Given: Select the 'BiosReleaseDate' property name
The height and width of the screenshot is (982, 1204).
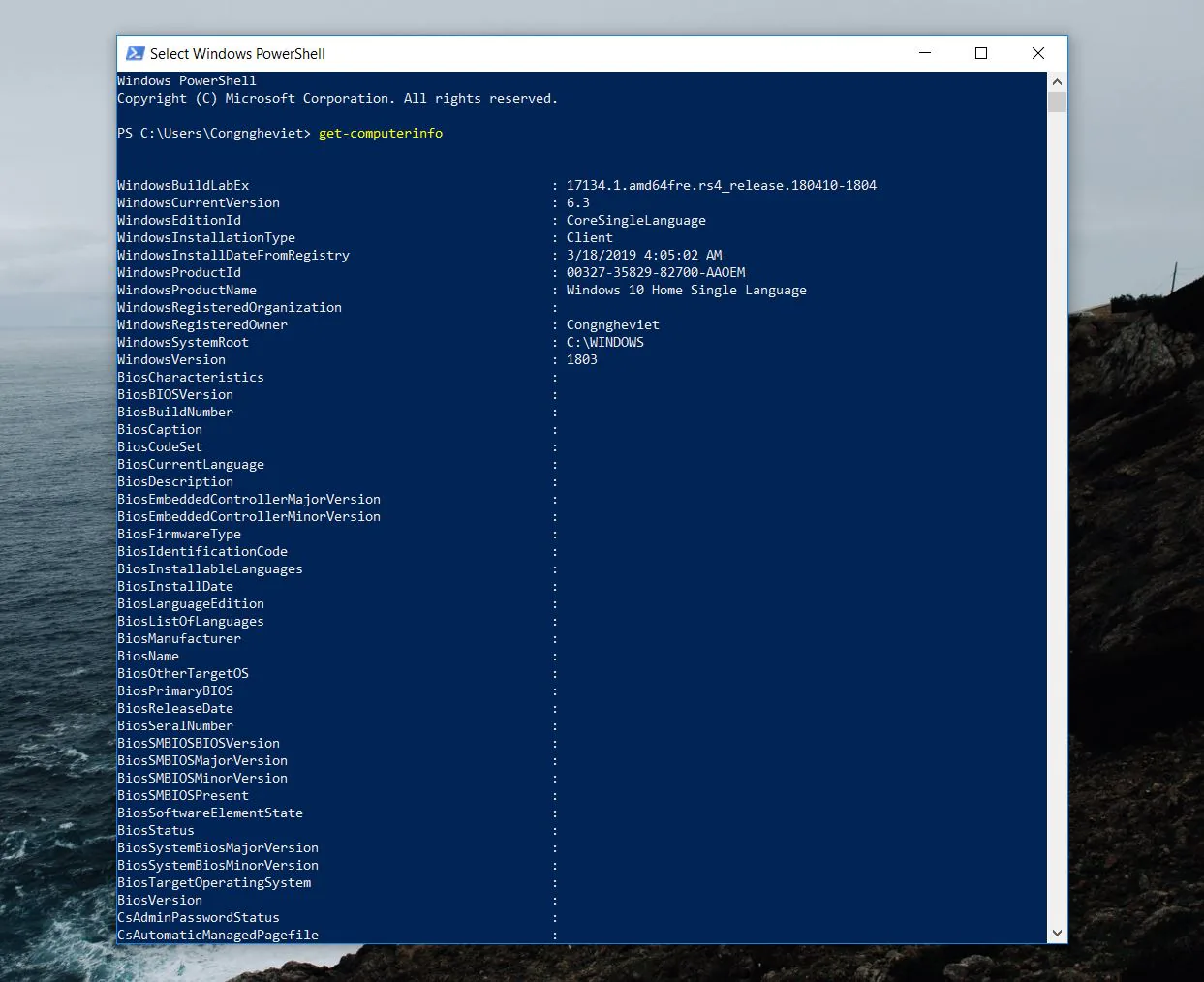Looking at the screenshot, I should point(175,709).
